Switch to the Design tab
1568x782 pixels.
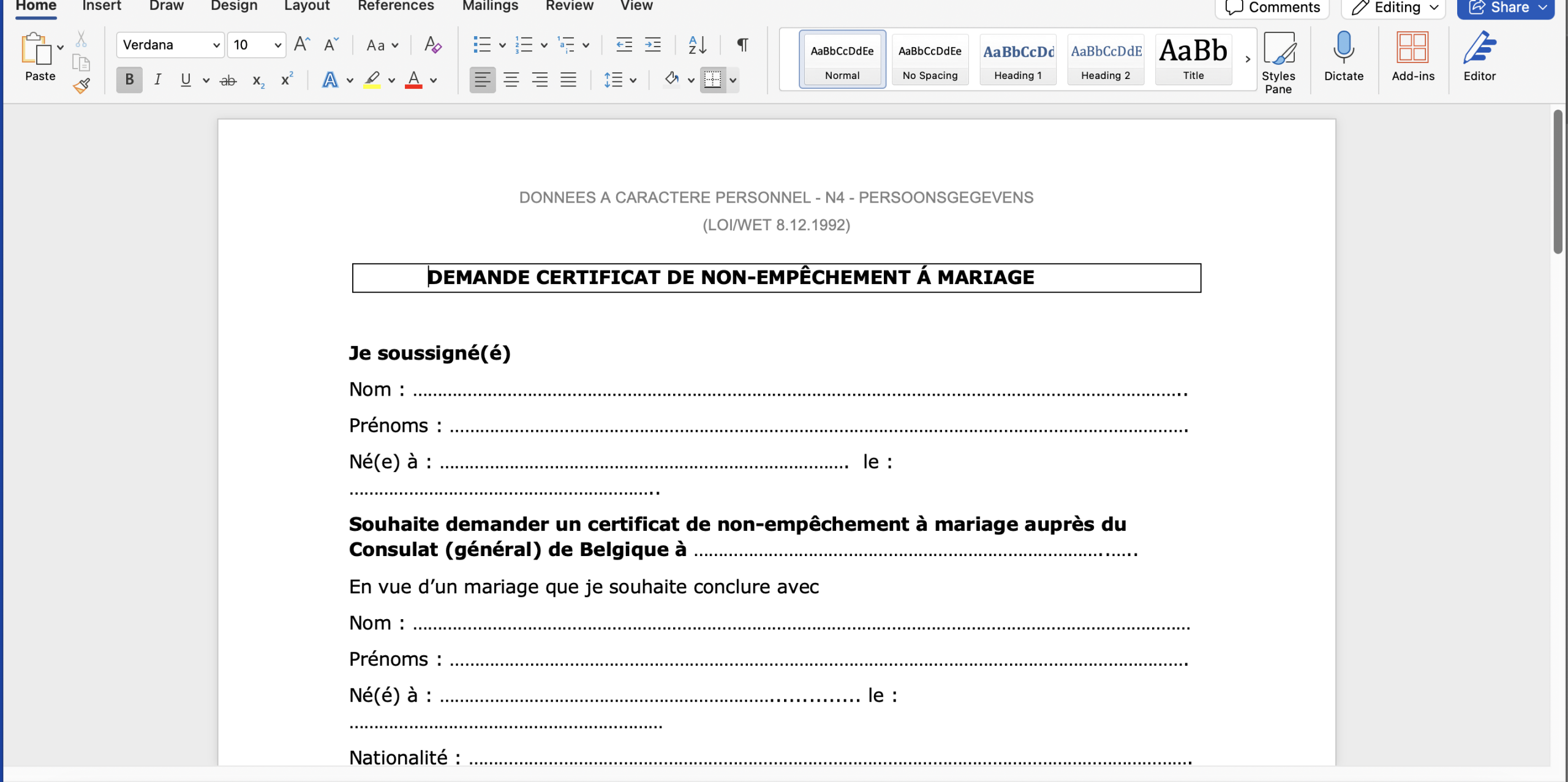(234, 6)
